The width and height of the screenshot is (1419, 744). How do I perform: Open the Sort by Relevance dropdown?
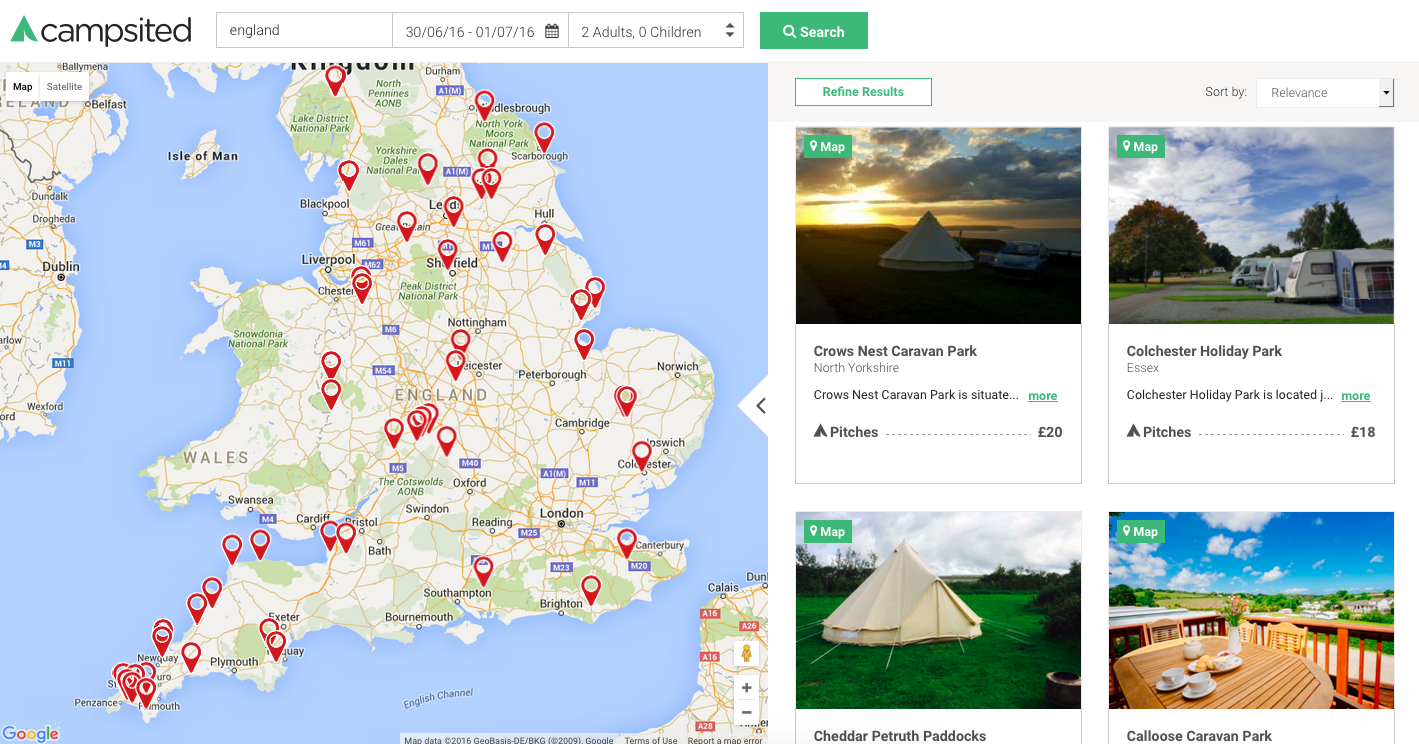[1324, 92]
